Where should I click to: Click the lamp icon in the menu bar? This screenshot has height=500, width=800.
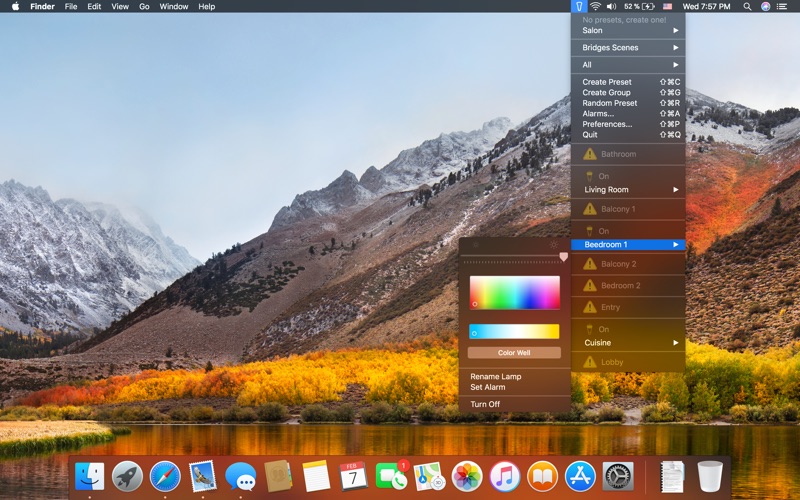(578, 6)
